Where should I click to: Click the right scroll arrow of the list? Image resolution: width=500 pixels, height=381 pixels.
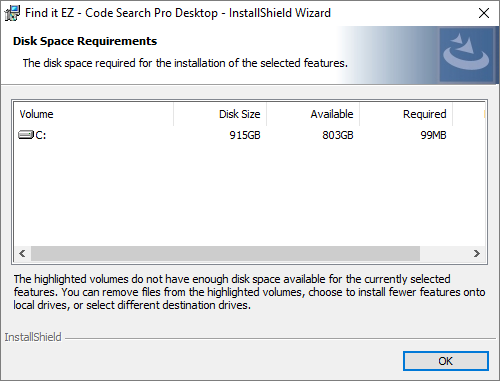pyautogui.click(x=477, y=254)
